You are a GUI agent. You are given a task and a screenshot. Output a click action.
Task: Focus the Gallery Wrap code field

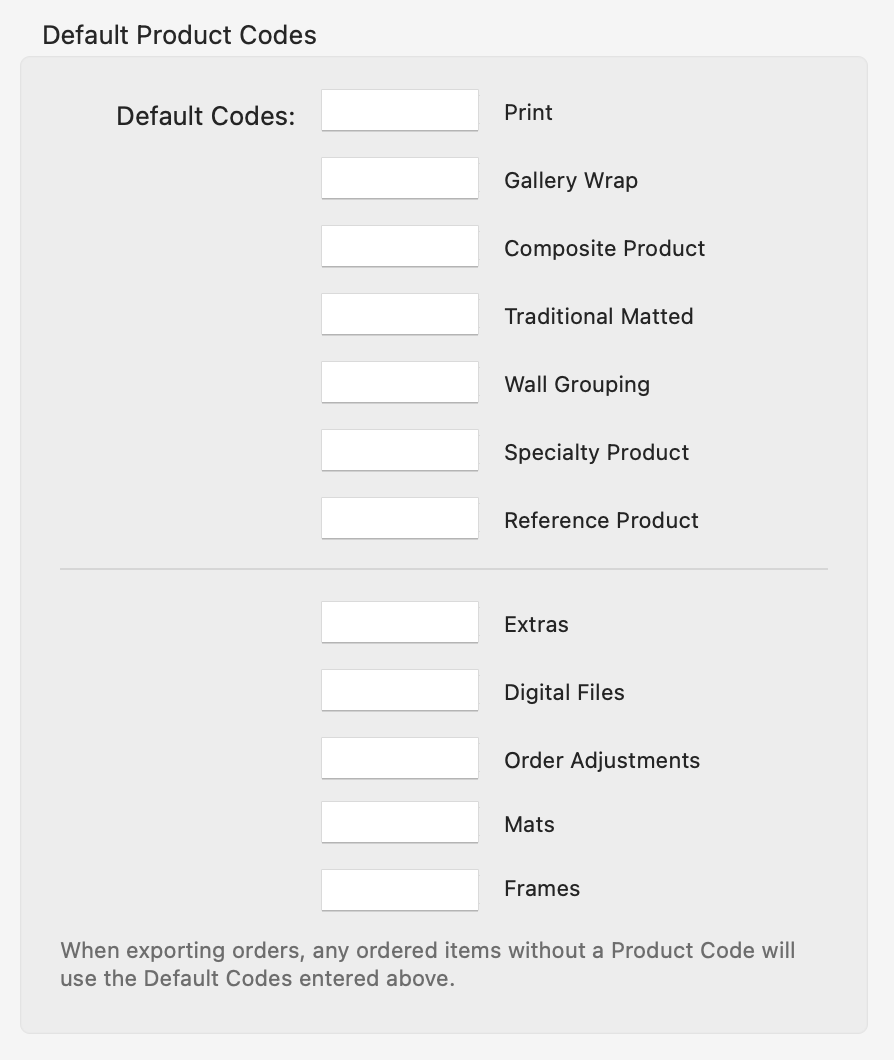(399, 179)
